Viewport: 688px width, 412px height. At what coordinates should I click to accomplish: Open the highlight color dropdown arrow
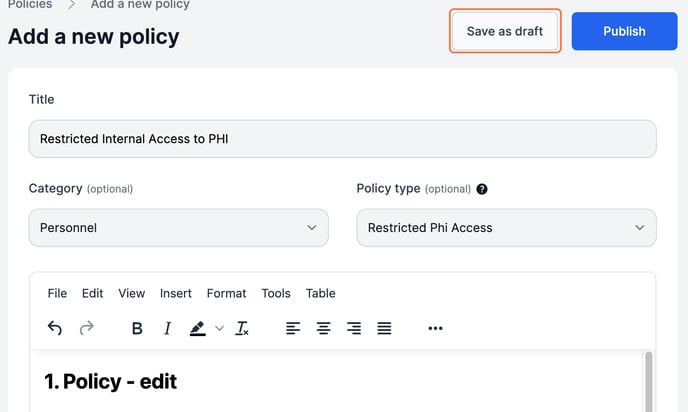pyautogui.click(x=219, y=328)
